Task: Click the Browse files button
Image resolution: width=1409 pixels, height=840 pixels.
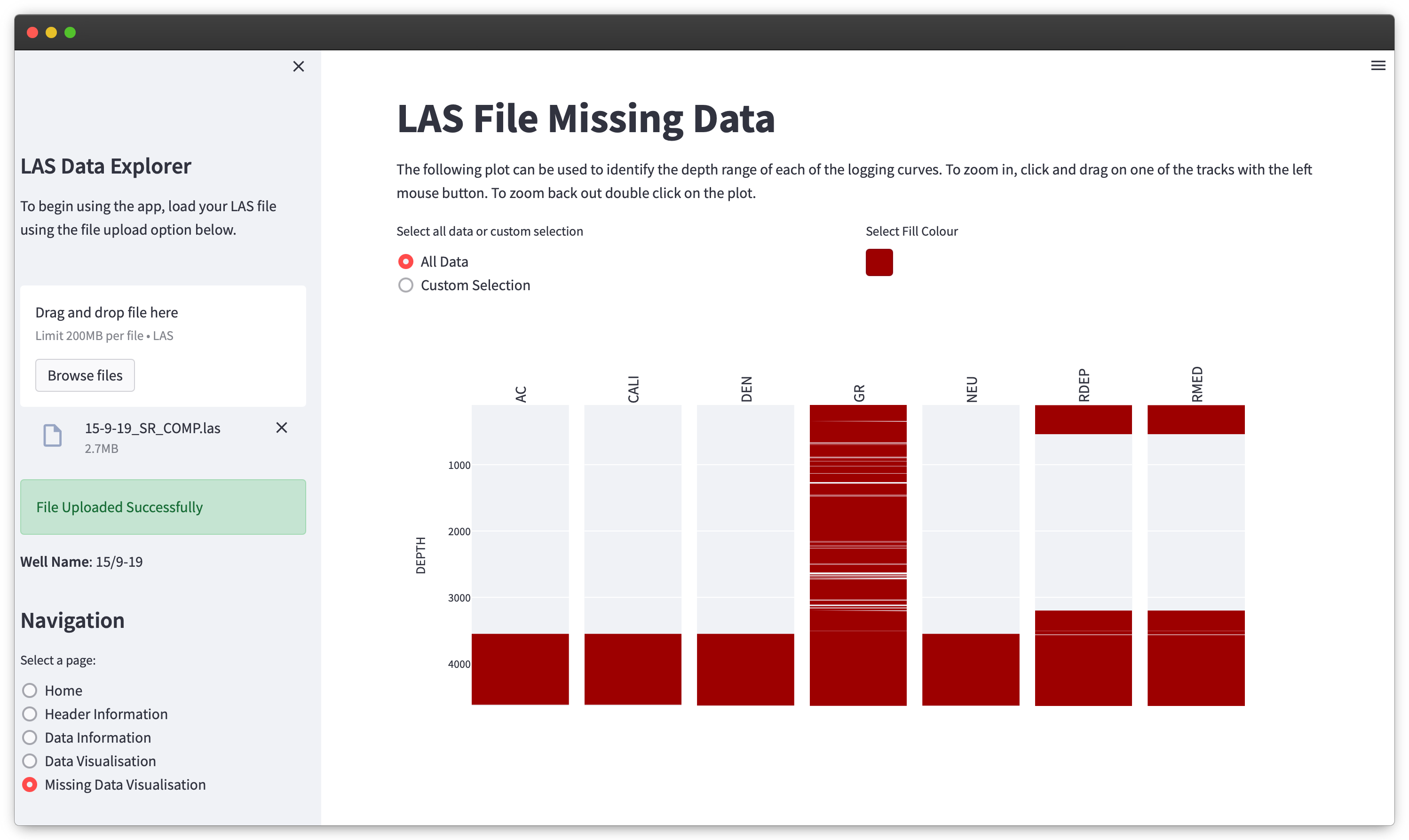Action: (x=85, y=375)
